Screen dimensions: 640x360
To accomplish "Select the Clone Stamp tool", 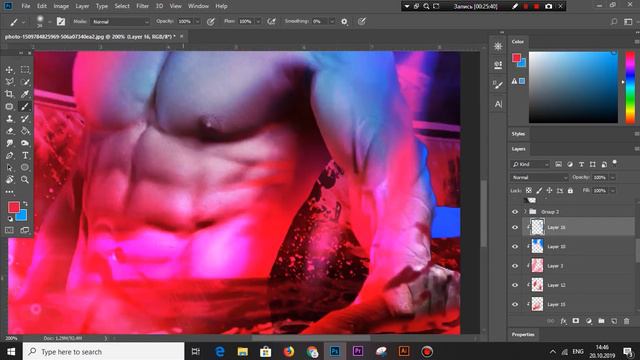I will pos(9,119).
